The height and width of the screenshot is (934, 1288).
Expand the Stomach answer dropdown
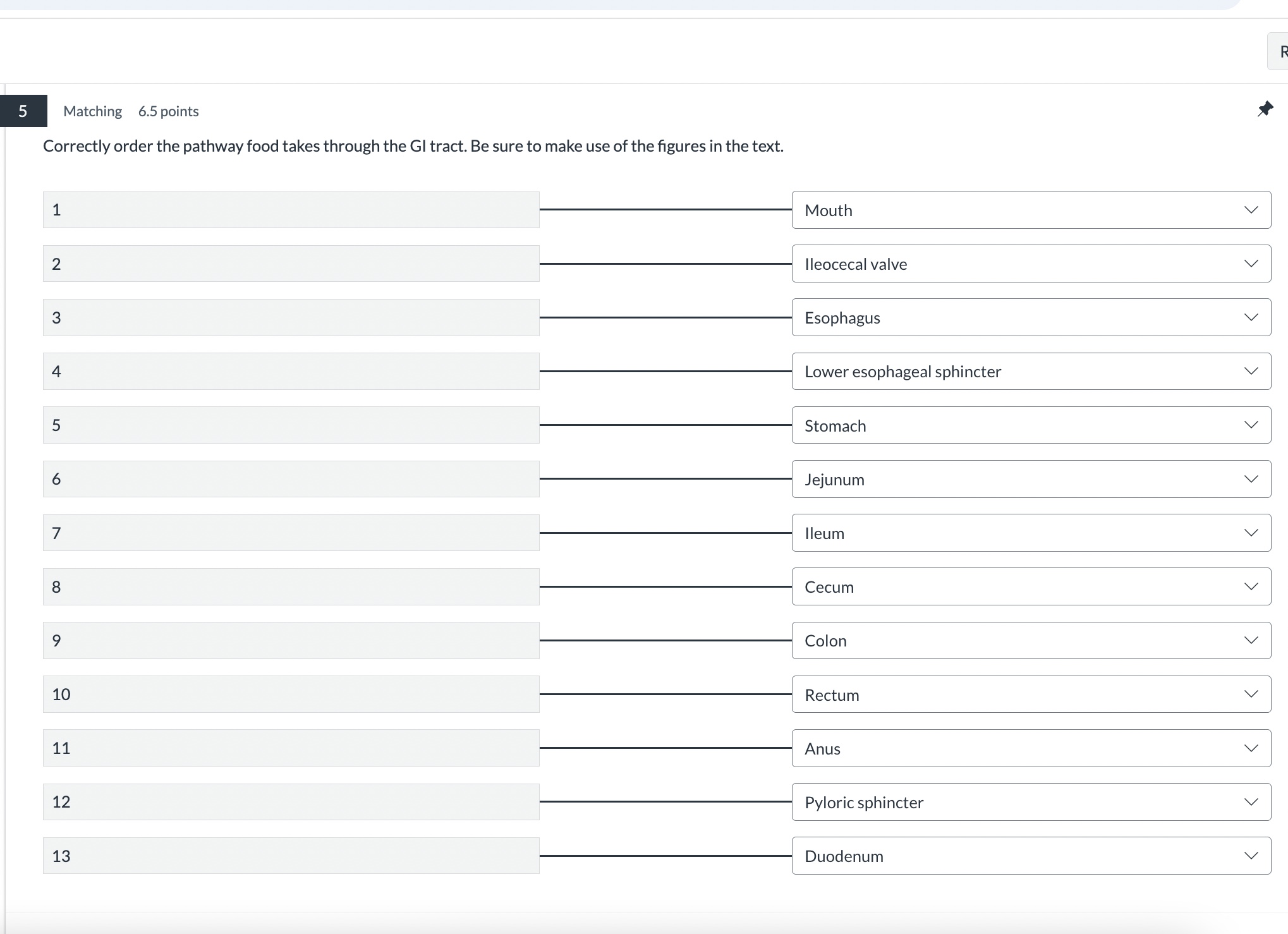tap(1251, 425)
